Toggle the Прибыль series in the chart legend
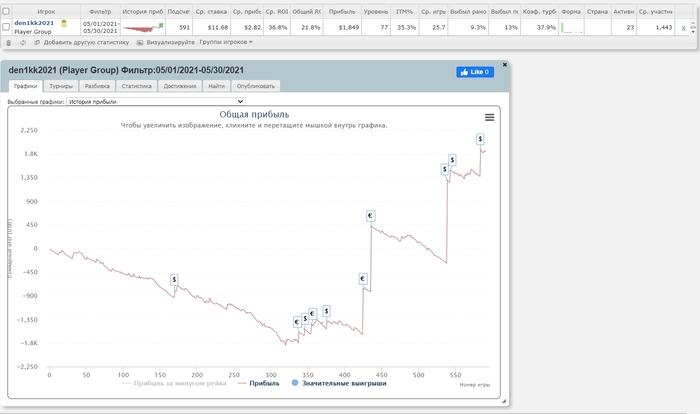Image resolution: width=700 pixels, height=414 pixels. click(x=259, y=383)
